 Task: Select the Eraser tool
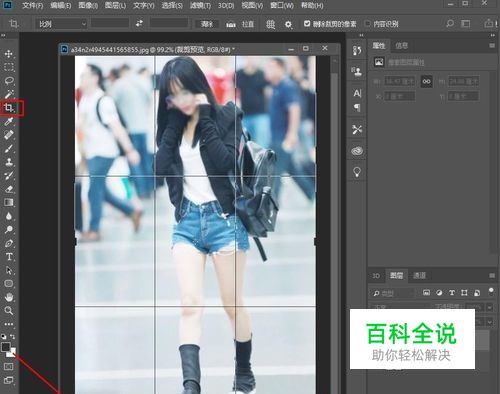tap(9, 189)
